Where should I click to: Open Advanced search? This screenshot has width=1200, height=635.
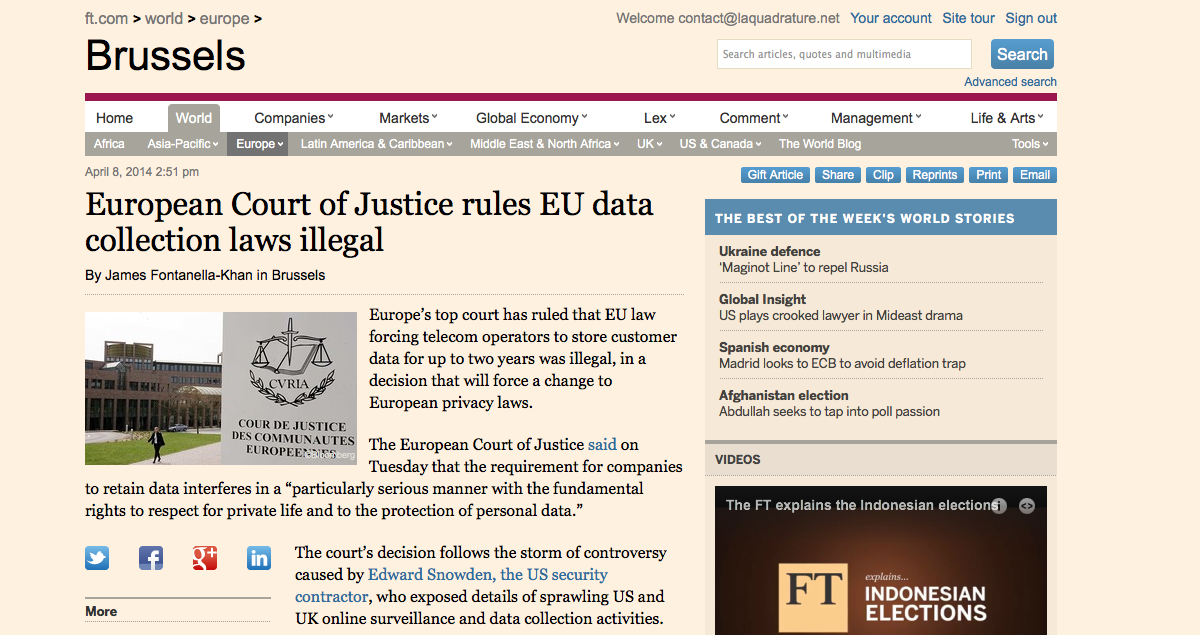coord(1010,82)
